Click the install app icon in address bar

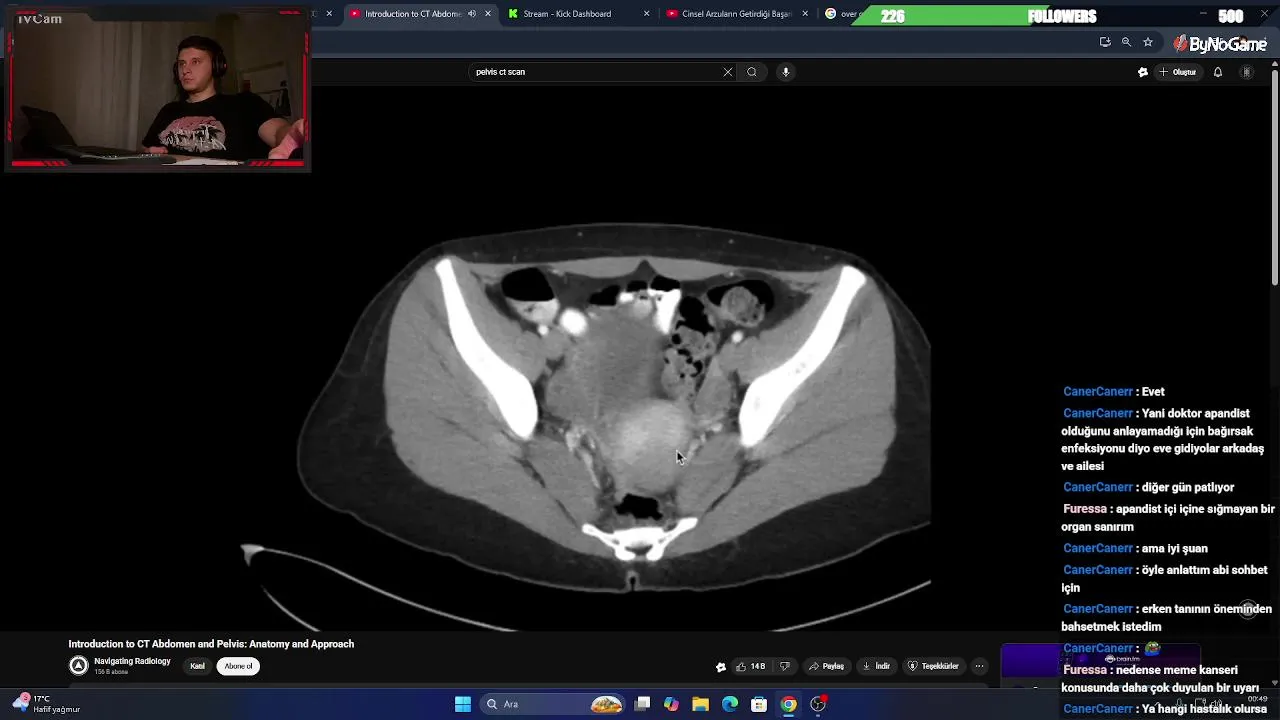(1104, 42)
